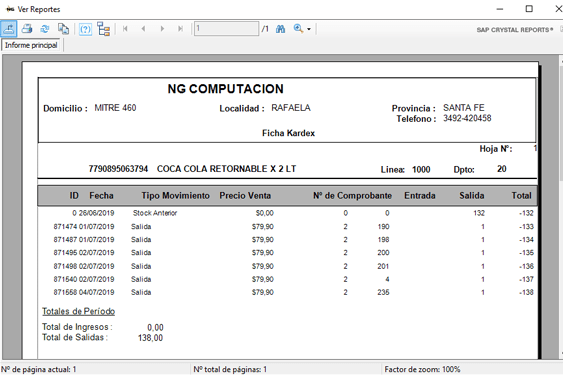Open the binoculars Find Text tool

coord(280,29)
